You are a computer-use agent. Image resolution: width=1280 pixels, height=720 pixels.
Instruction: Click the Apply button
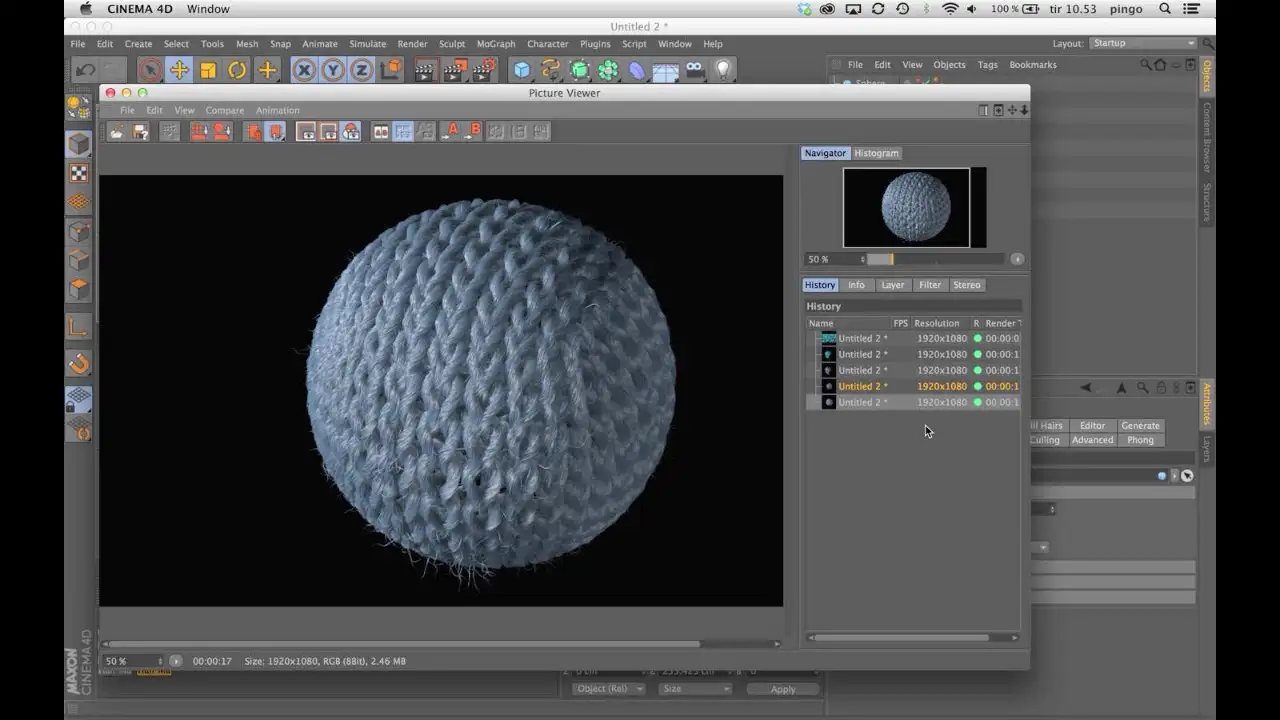(x=783, y=689)
